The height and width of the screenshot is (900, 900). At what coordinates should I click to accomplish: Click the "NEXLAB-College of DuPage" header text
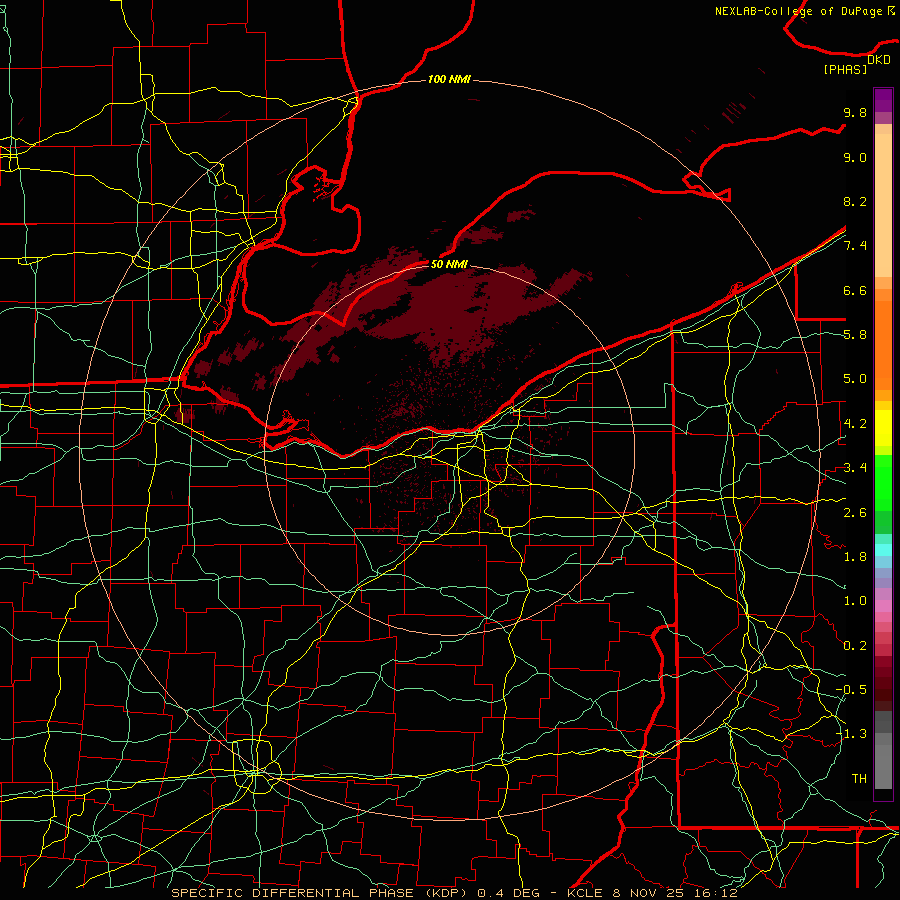pyautogui.click(x=799, y=11)
